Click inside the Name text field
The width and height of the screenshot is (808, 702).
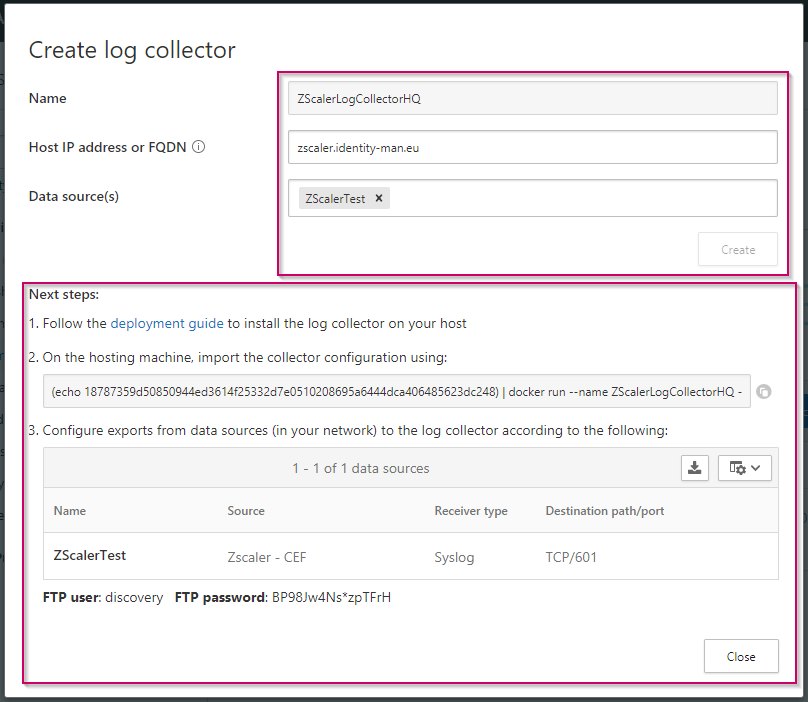[x=531, y=98]
